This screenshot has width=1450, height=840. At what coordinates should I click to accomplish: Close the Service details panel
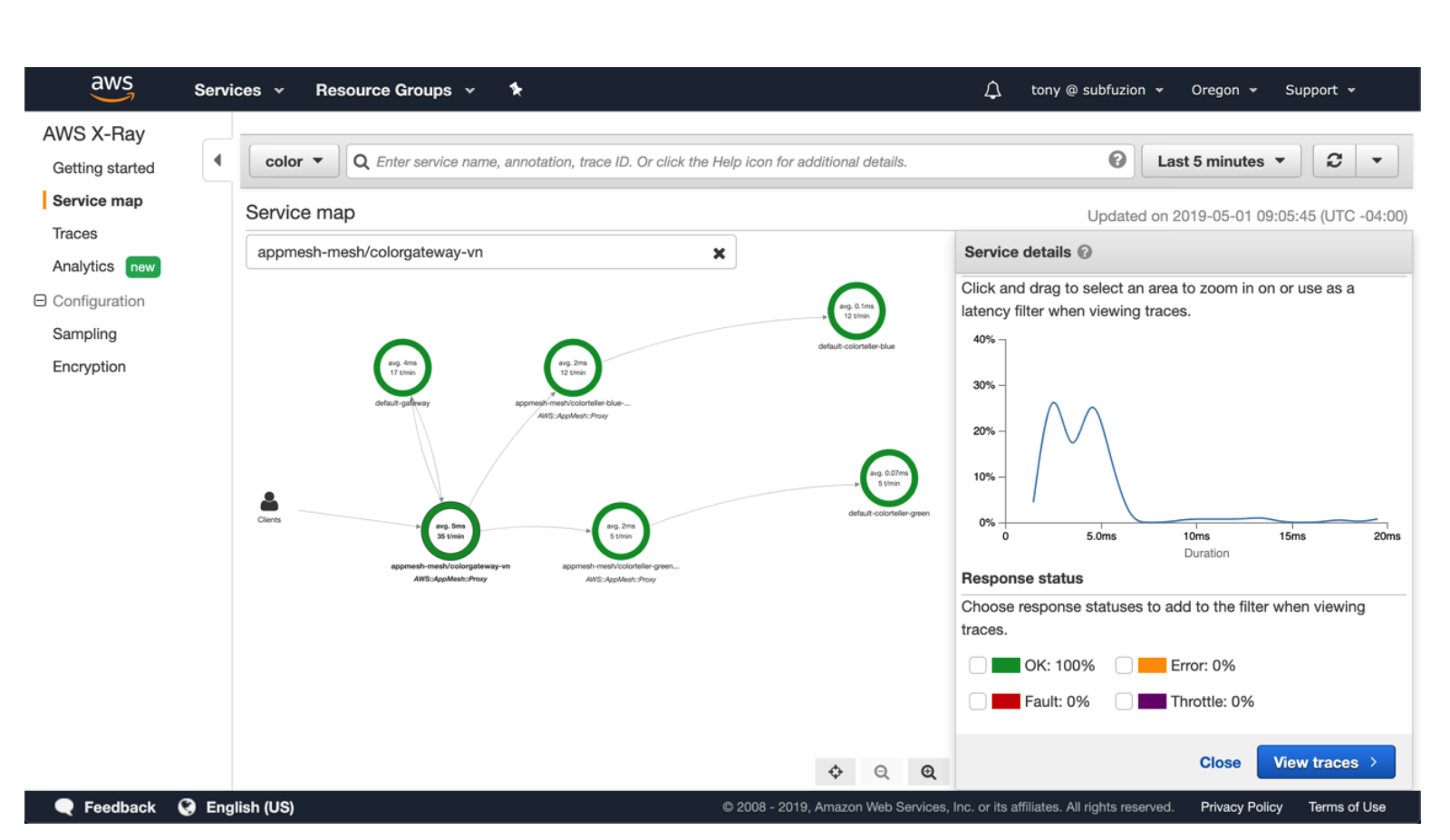click(1220, 762)
